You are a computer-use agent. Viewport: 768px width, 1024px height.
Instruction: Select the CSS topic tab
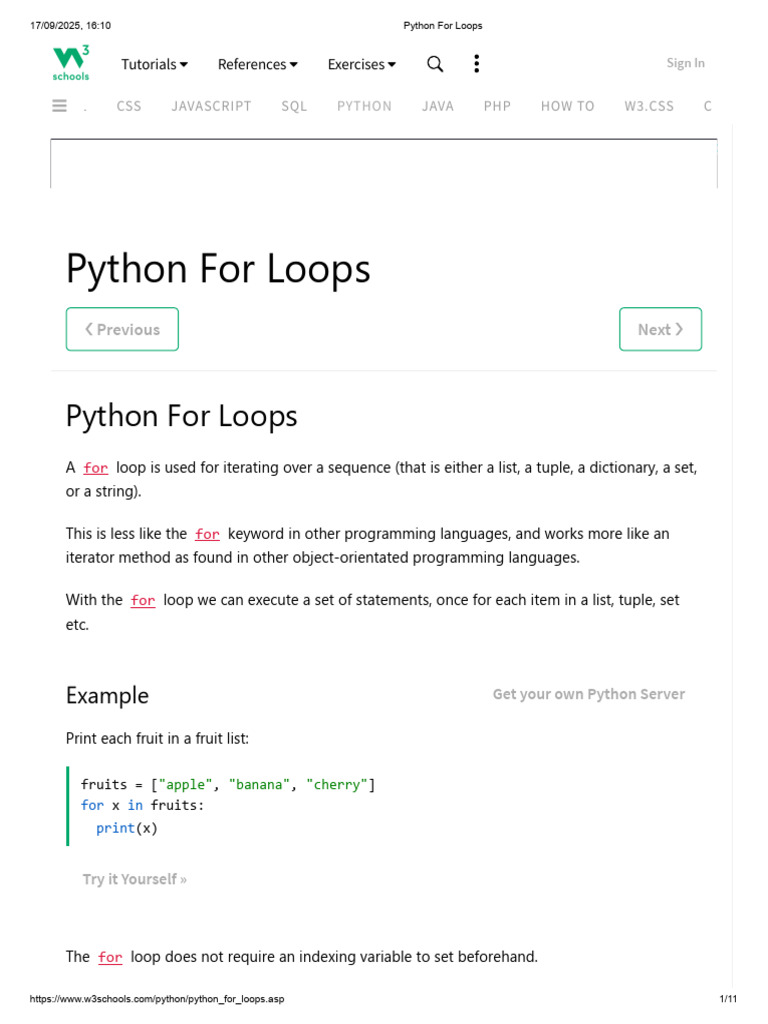129,106
